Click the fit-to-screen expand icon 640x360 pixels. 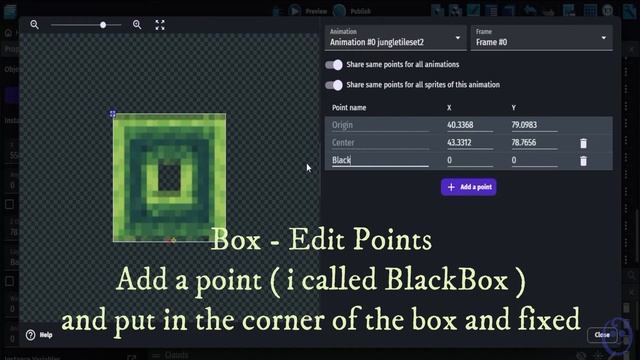(160, 25)
